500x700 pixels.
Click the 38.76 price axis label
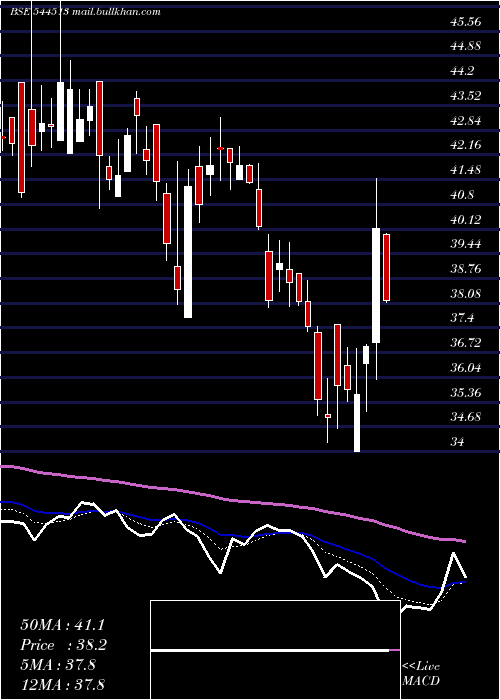tap(466, 269)
